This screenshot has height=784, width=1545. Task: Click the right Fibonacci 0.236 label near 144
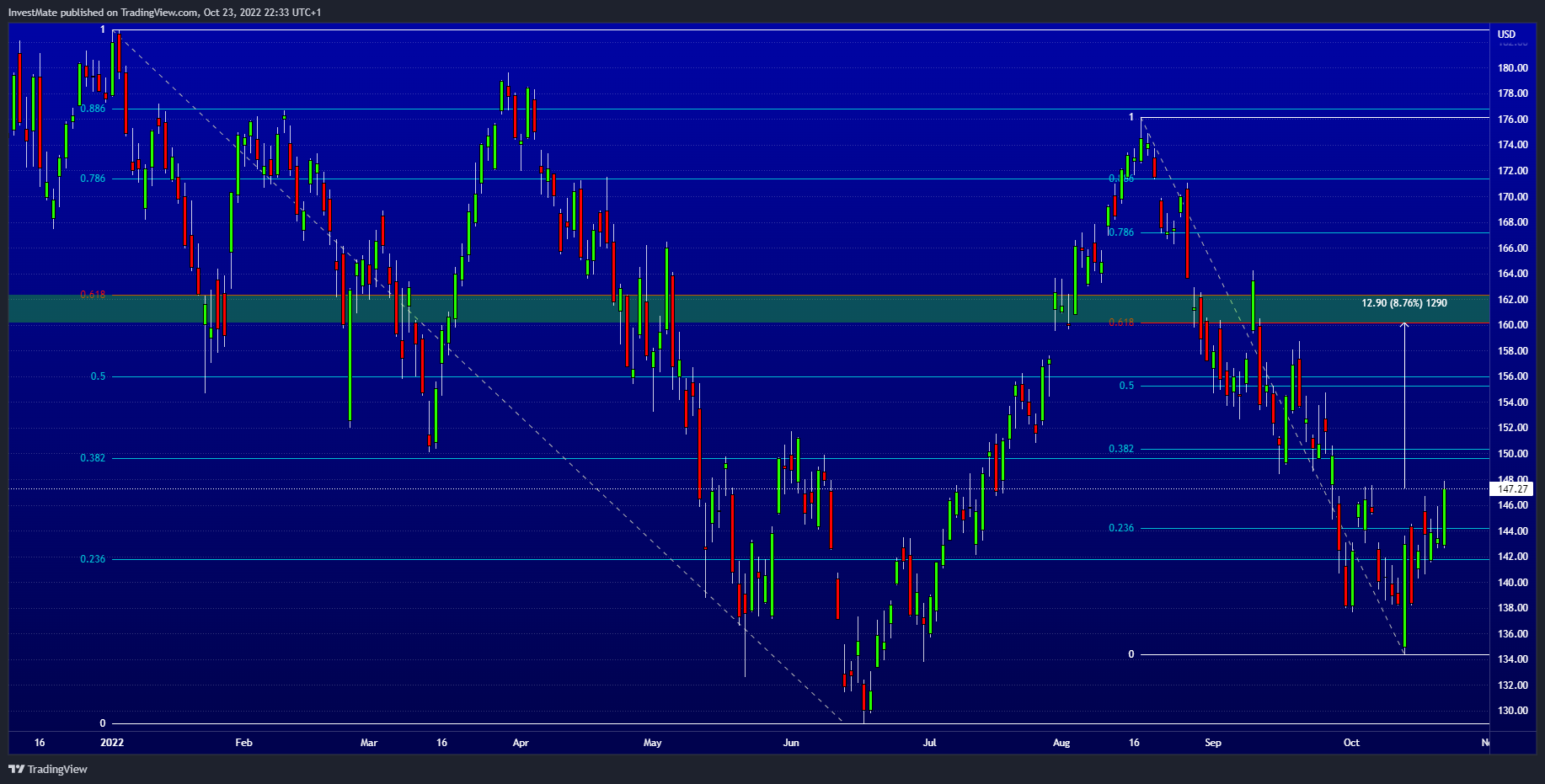click(x=1121, y=528)
